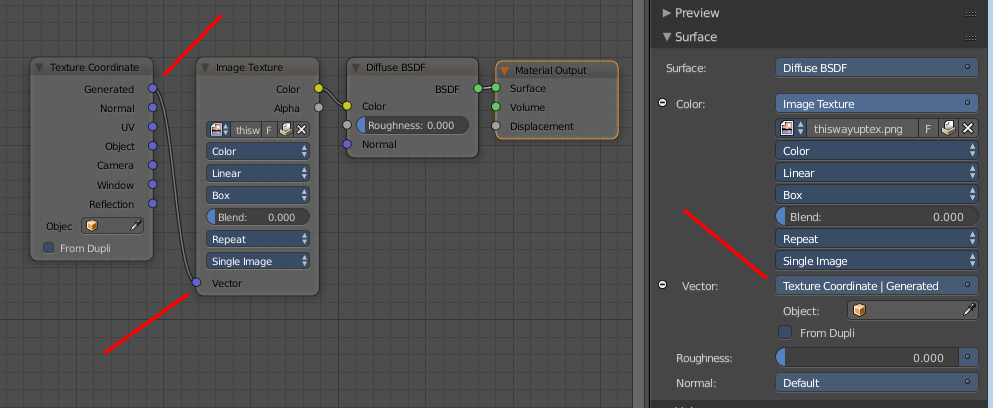
Task: Adjust Roughness slider in Surface panel
Action: point(868,358)
